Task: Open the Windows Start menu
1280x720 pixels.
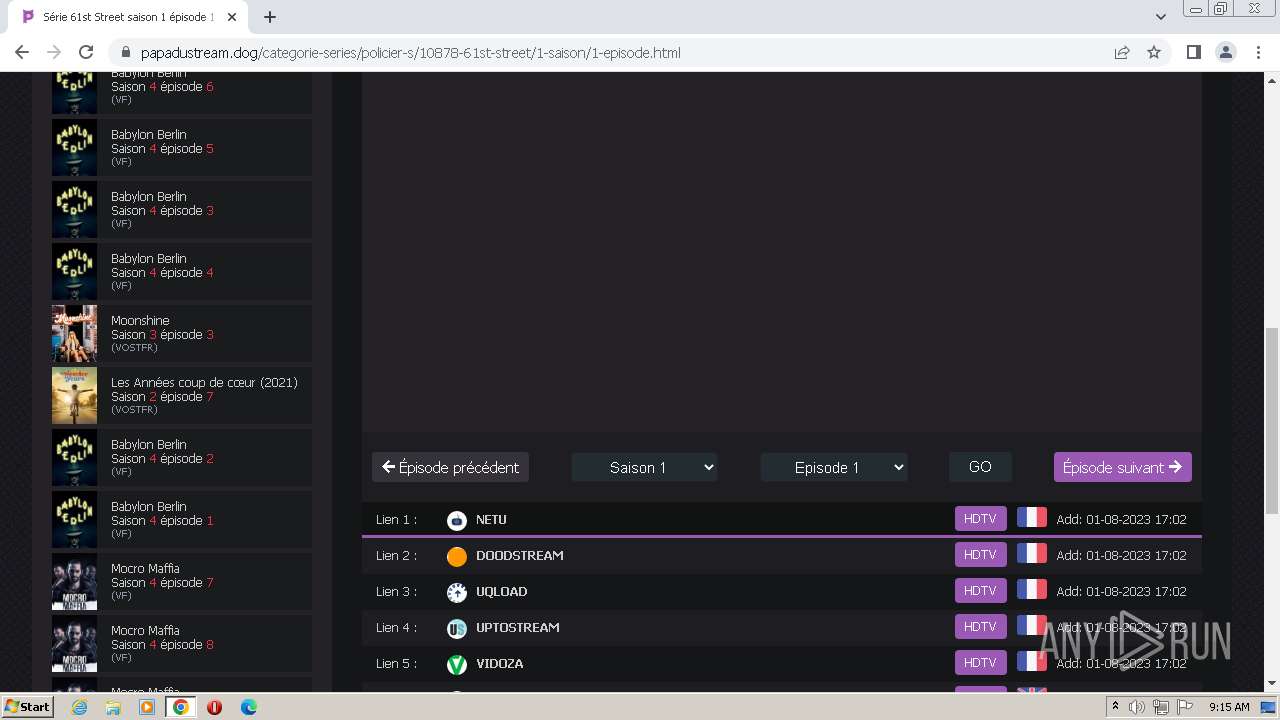Action: coord(28,707)
